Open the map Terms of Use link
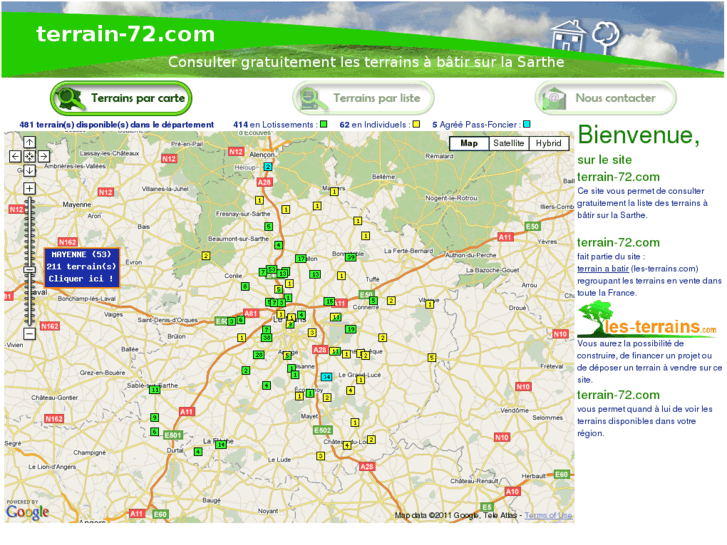This screenshot has height=545, width=727. [548, 515]
